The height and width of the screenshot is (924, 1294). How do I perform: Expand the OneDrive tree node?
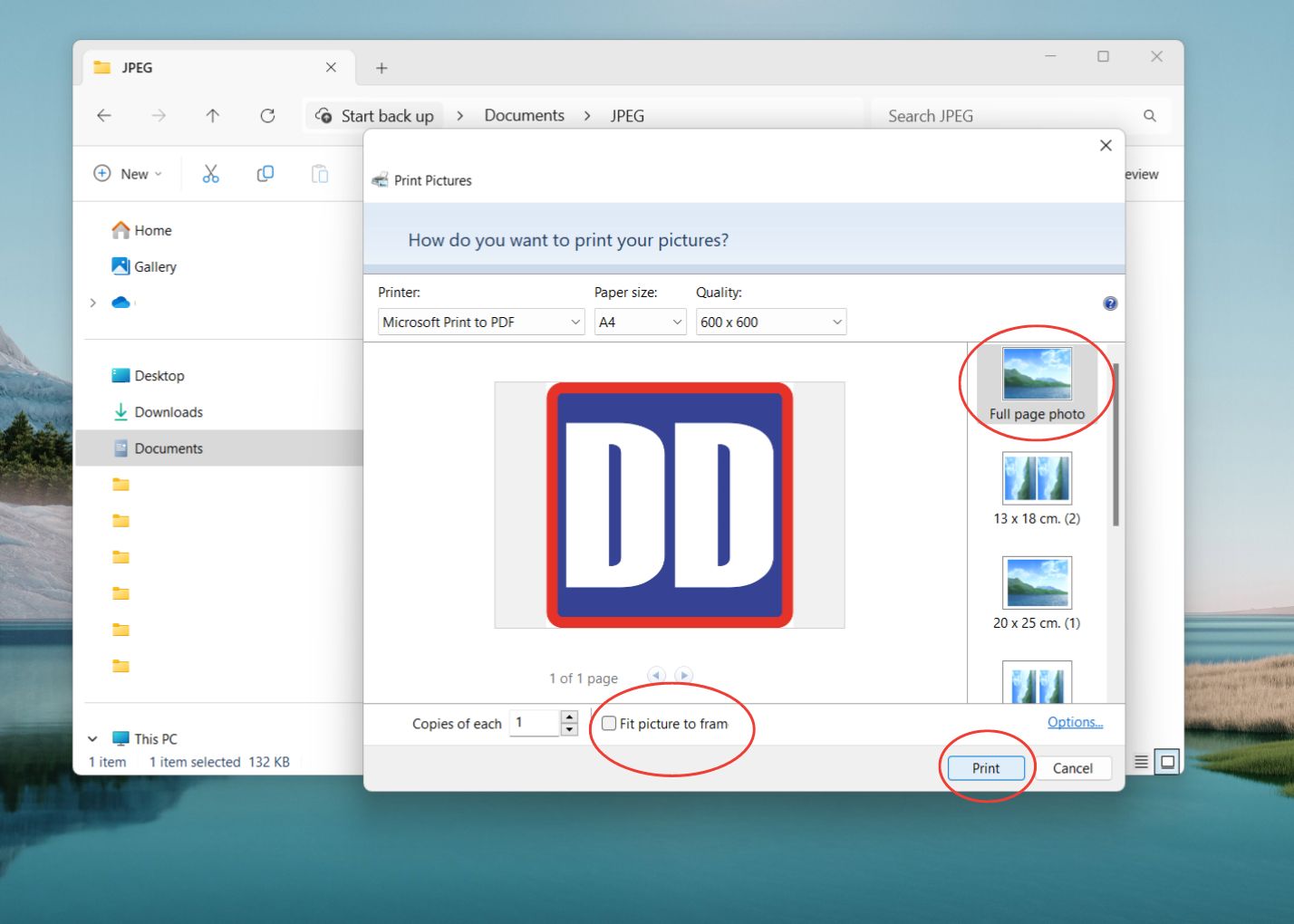(x=92, y=303)
